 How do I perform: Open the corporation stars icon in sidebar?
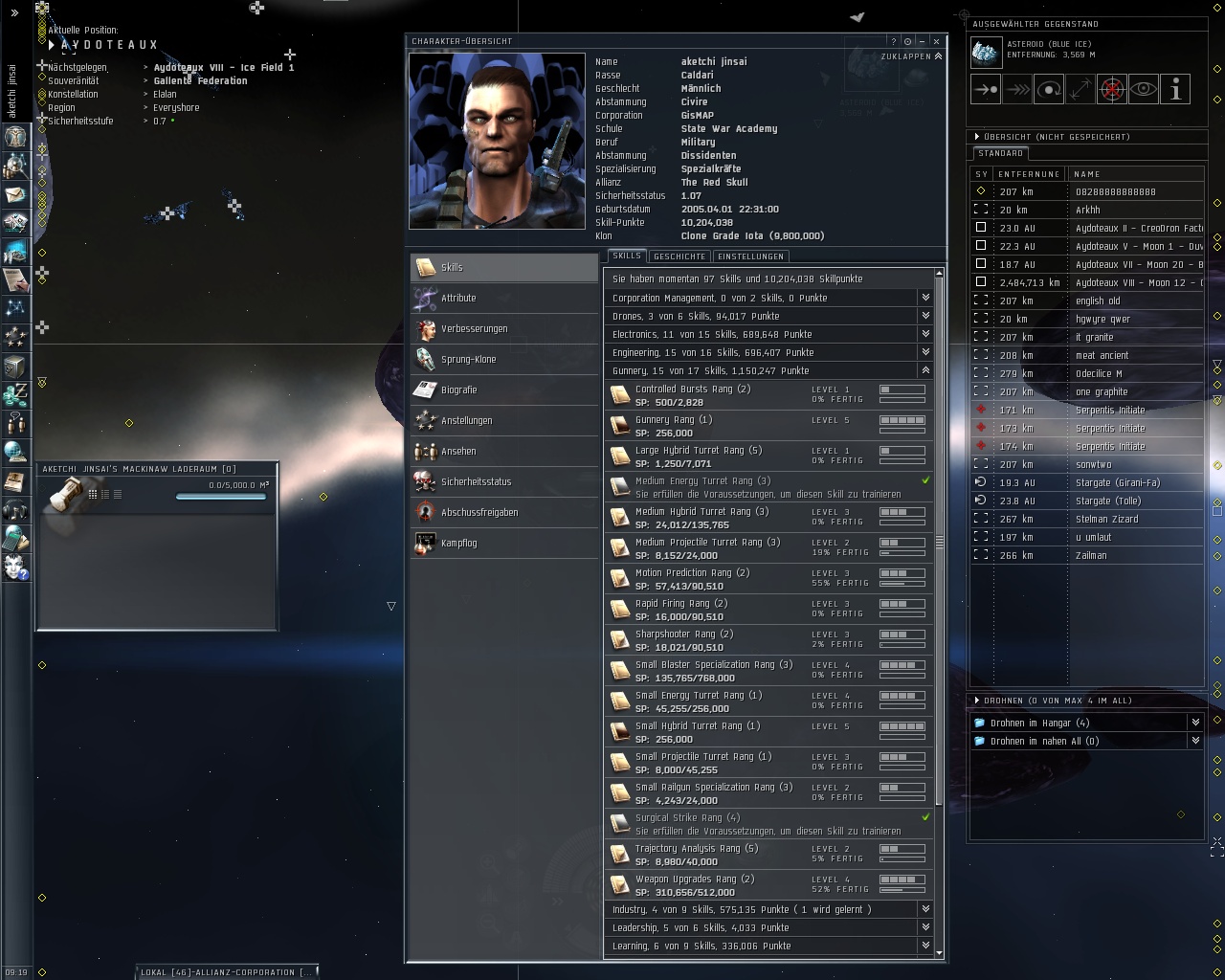(x=15, y=338)
